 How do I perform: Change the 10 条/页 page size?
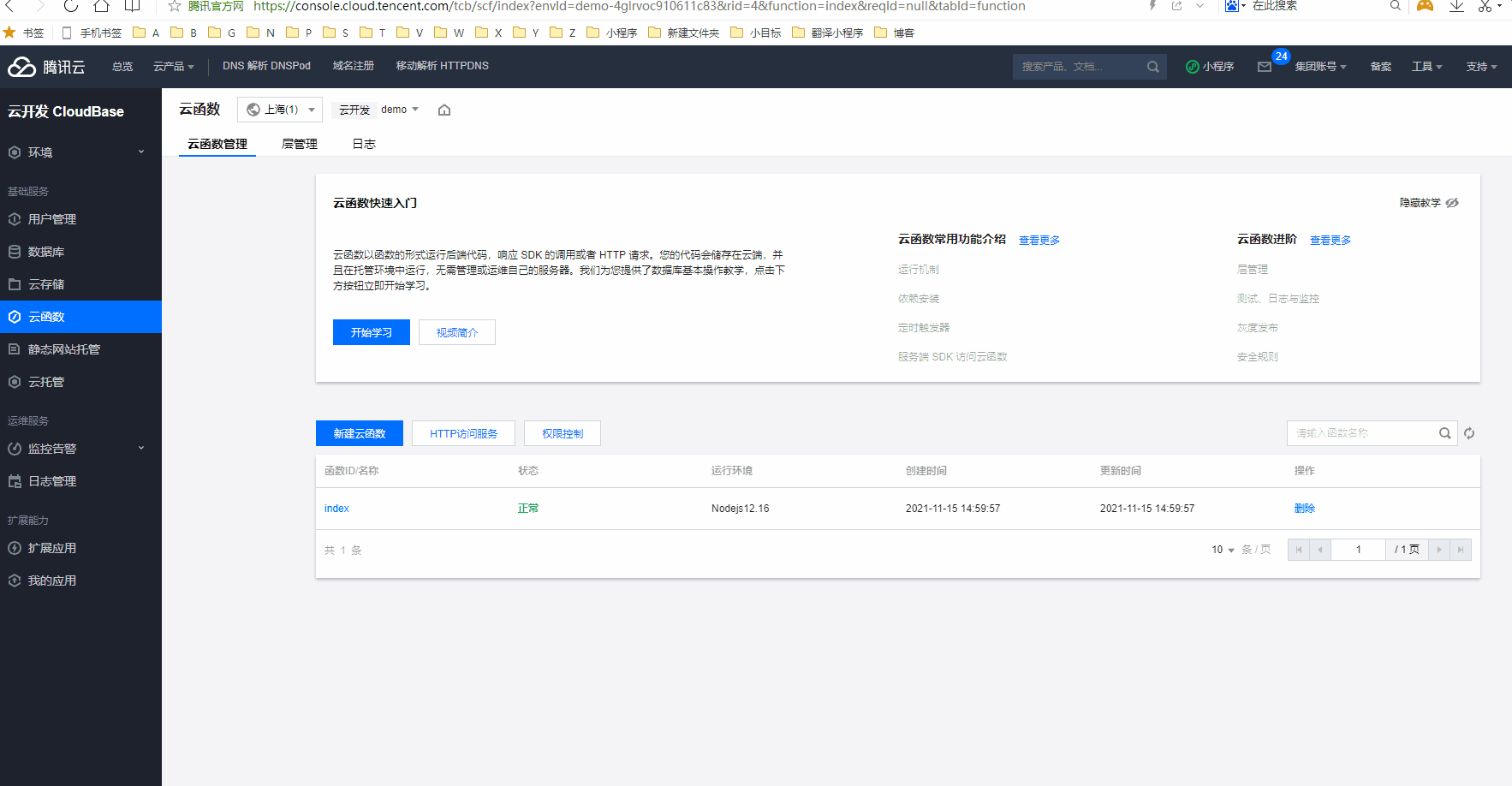[x=1223, y=550]
